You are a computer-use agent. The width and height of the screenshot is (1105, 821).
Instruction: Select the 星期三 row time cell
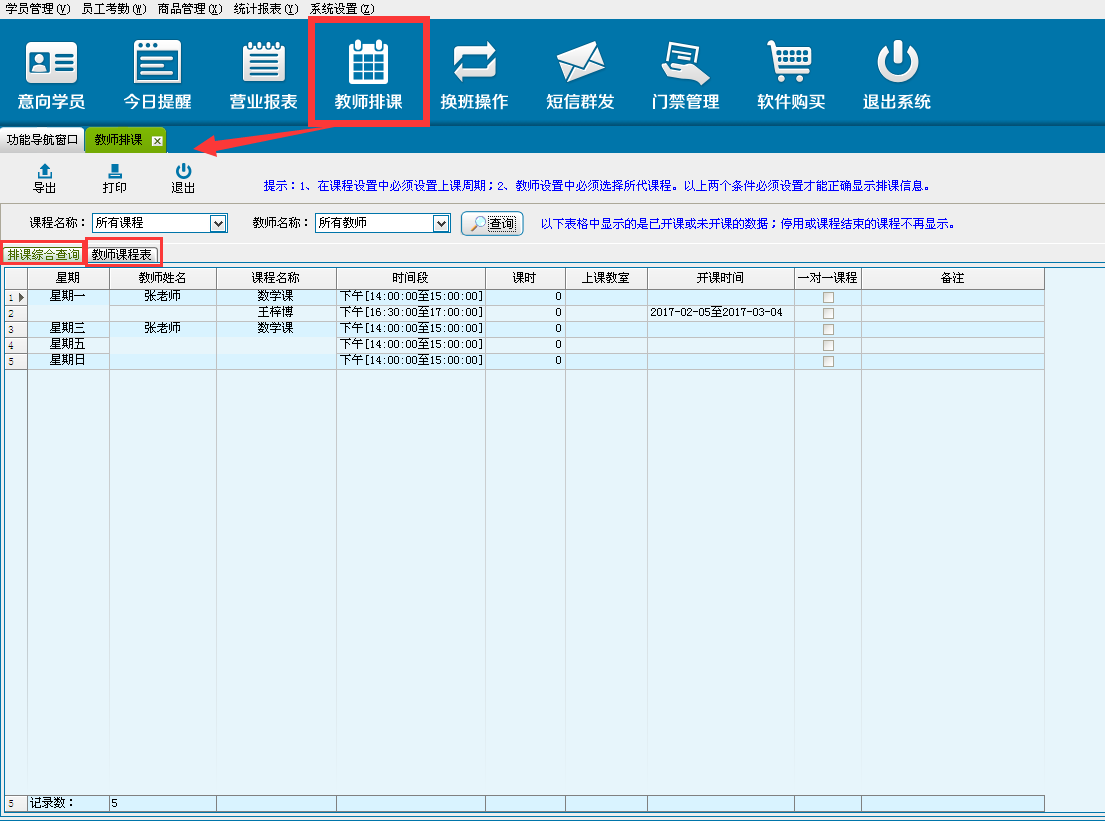coord(411,328)
